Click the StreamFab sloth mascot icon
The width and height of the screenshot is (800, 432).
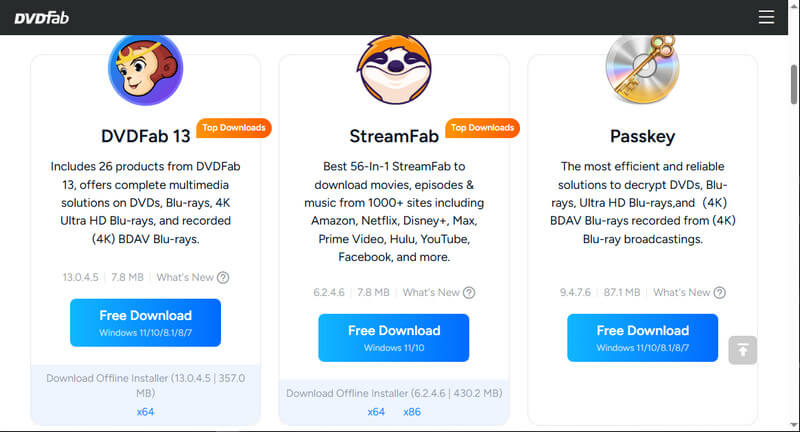(394, 69)
